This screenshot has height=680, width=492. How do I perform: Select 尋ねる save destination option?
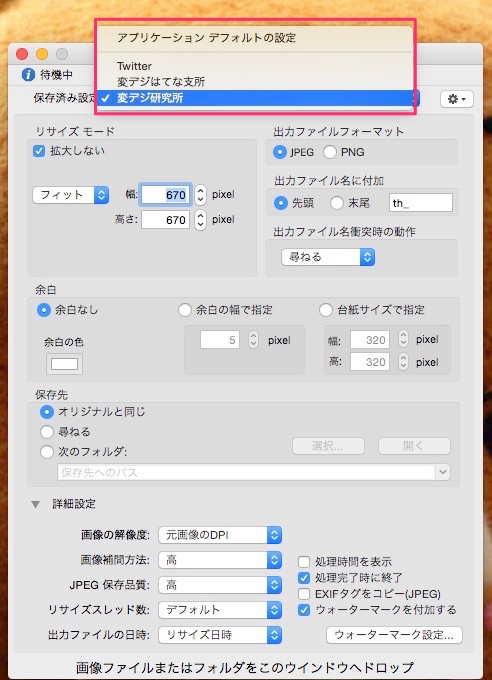pyautogui.click(x=47, y=432)
